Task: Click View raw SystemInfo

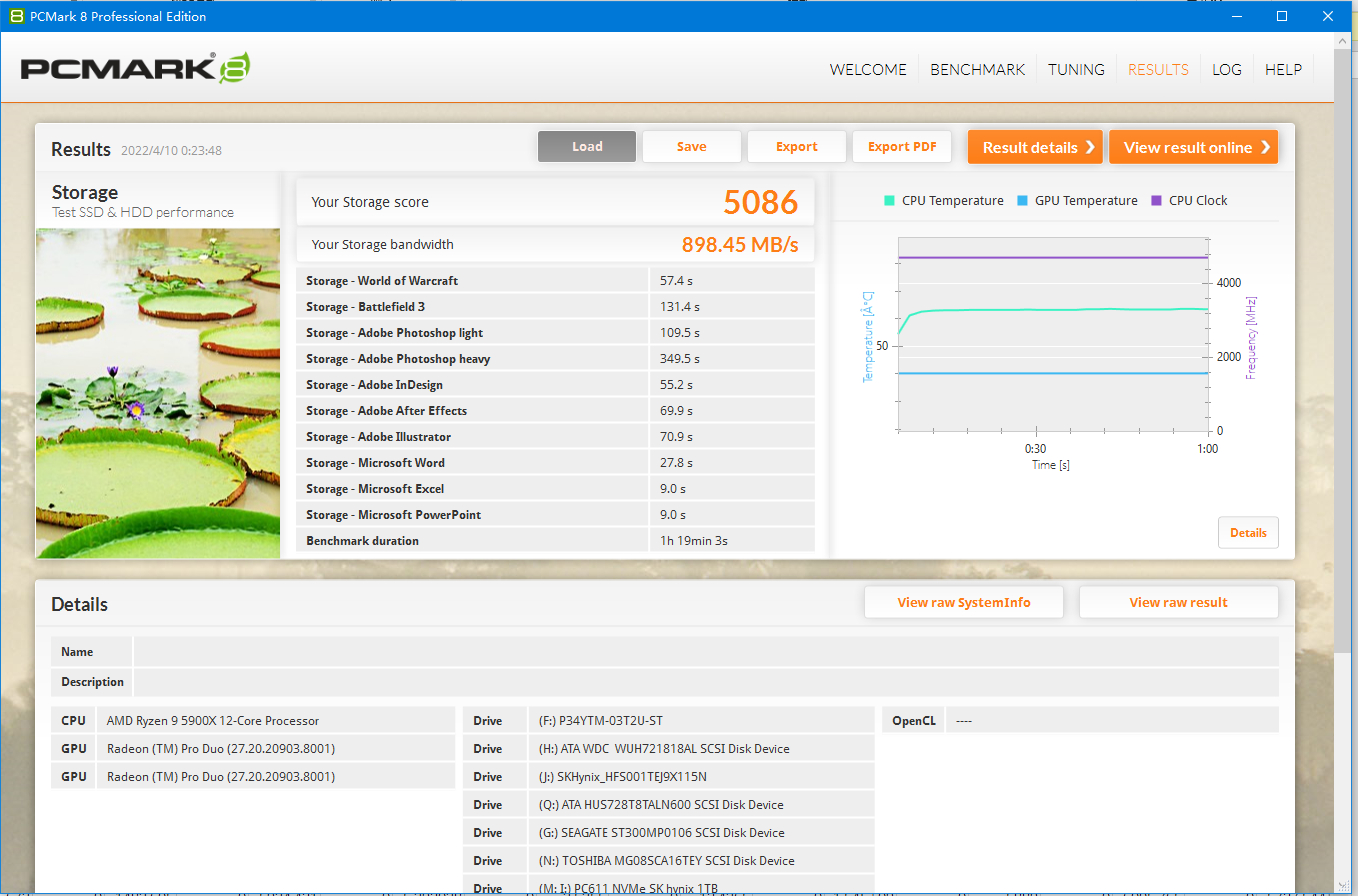Action: (964, 602)
